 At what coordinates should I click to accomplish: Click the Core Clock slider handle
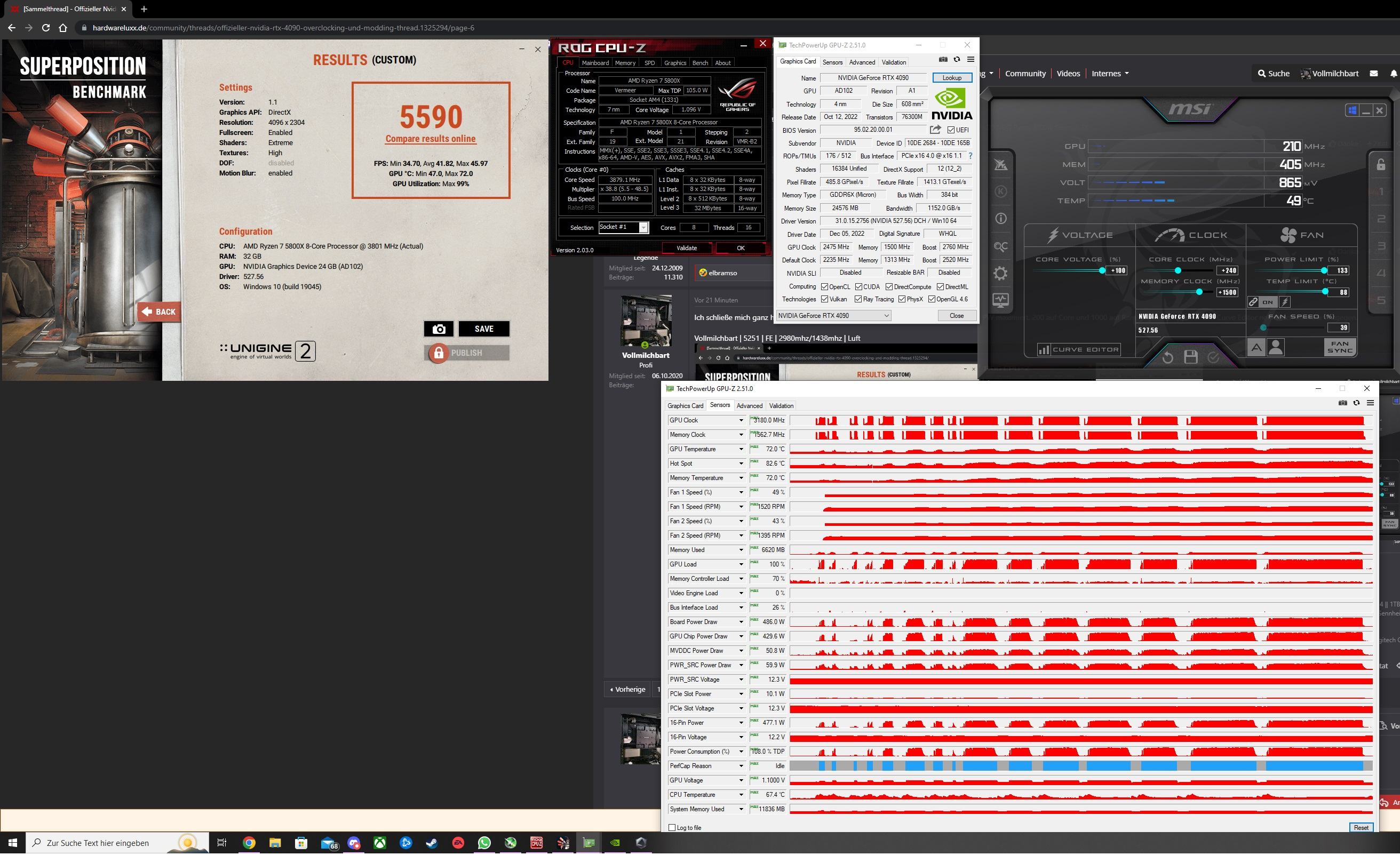(x=1178, y=270)
